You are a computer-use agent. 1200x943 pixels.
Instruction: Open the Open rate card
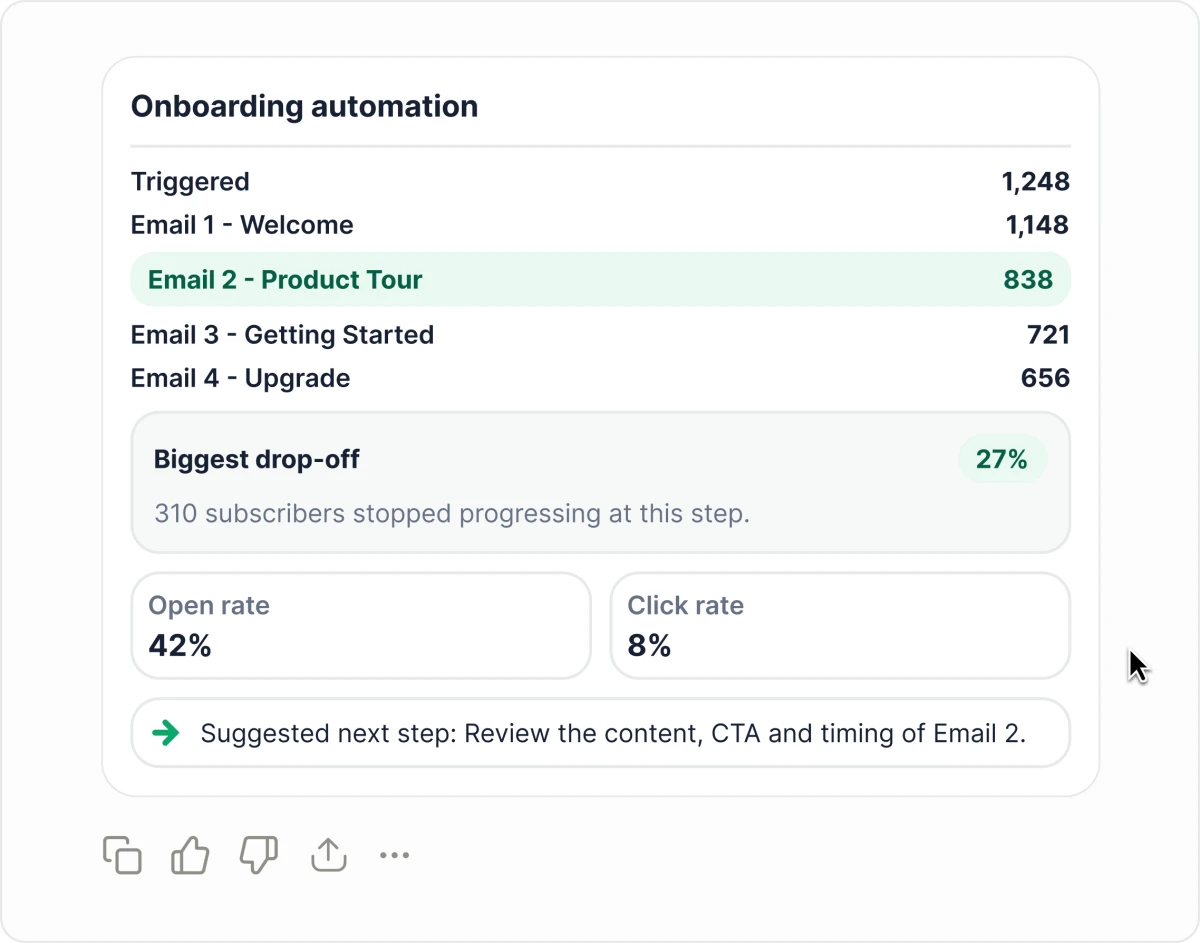click(x=361, y=626)
